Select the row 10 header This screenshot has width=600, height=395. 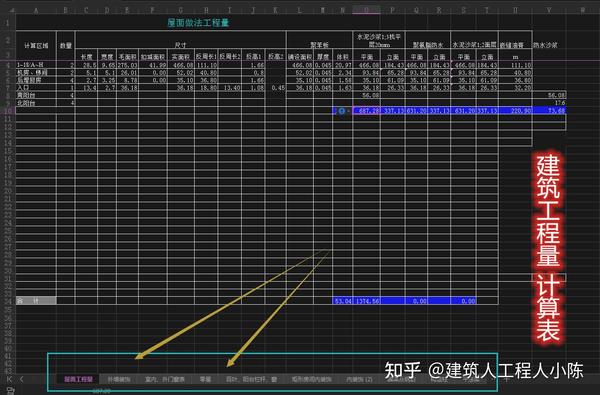[x=8, y=111]
